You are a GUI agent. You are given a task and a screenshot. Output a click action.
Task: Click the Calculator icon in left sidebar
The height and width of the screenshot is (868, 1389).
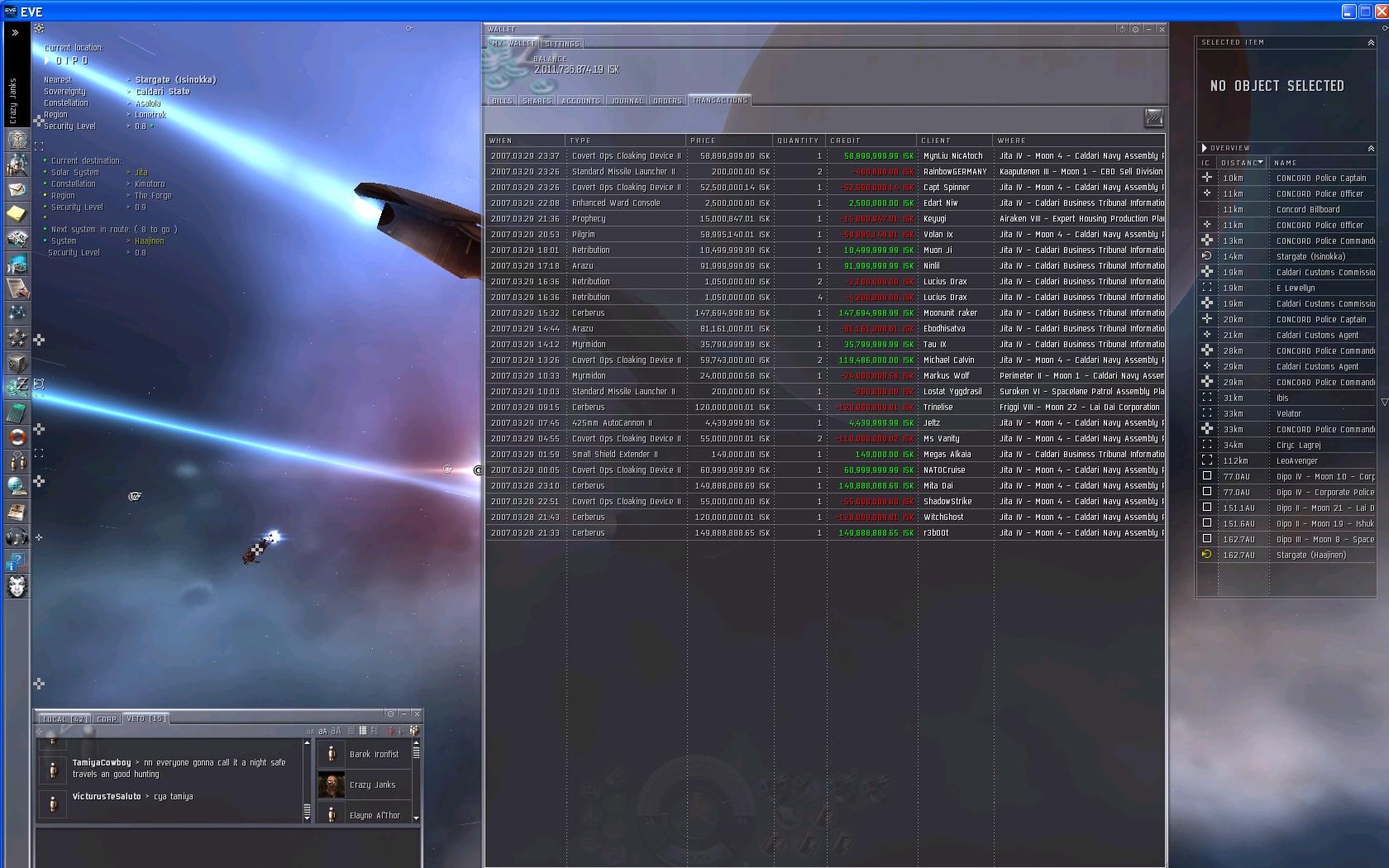[x=17, y=413]
